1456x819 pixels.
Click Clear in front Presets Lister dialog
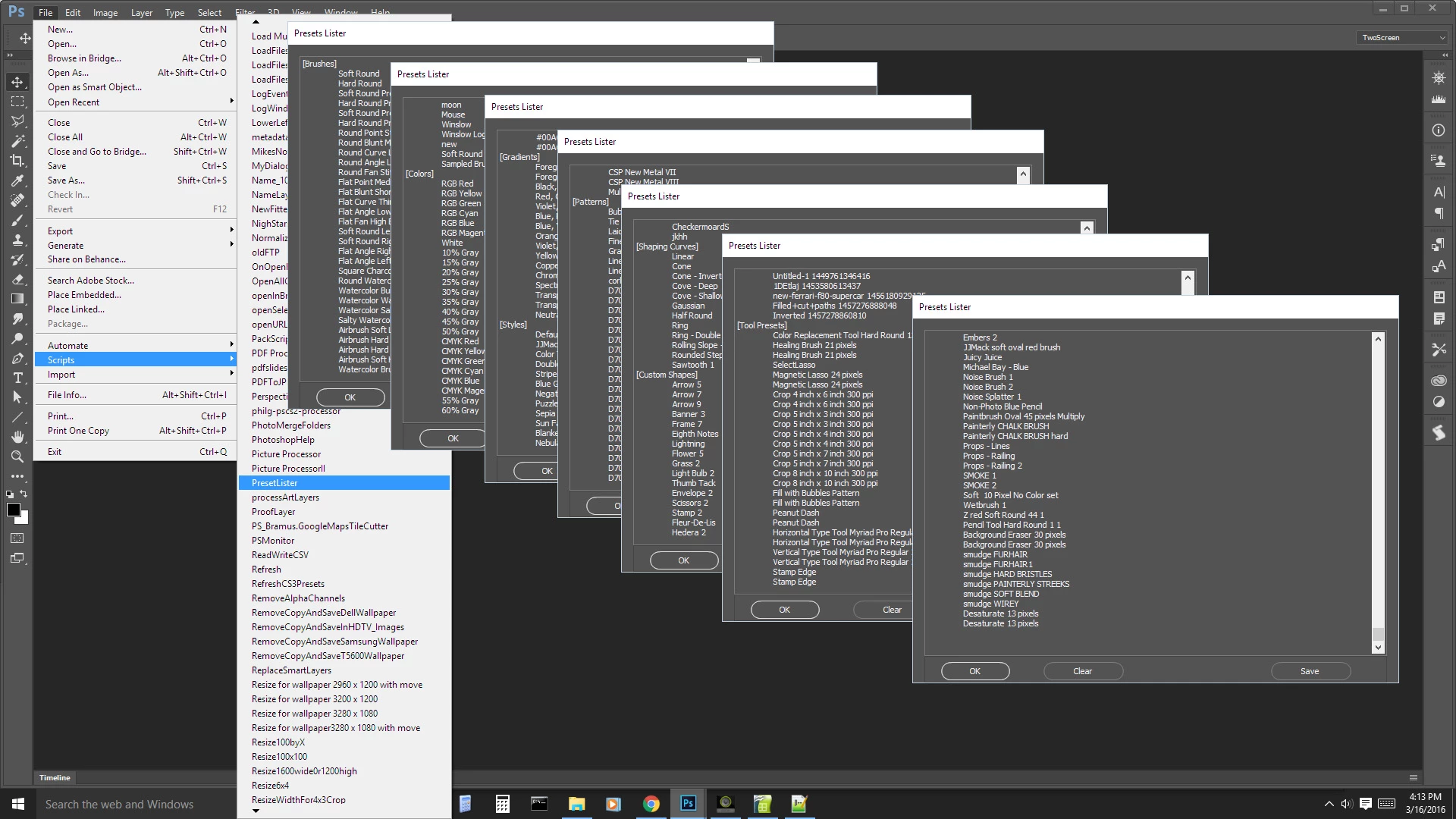pos(1082,671)
